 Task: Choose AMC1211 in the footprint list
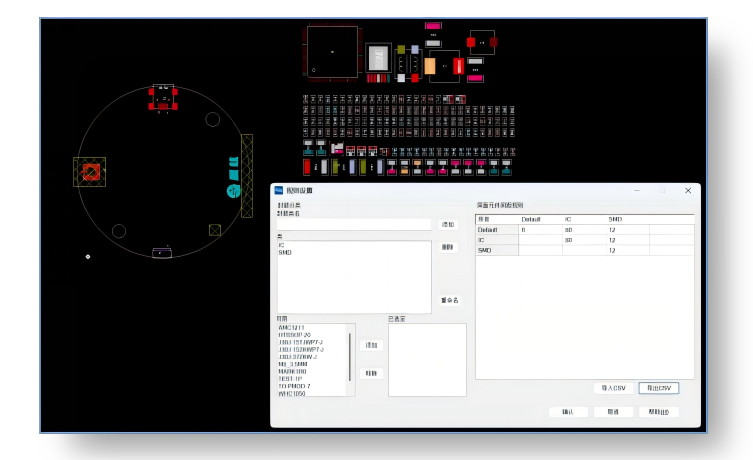[x=291, y=327]
